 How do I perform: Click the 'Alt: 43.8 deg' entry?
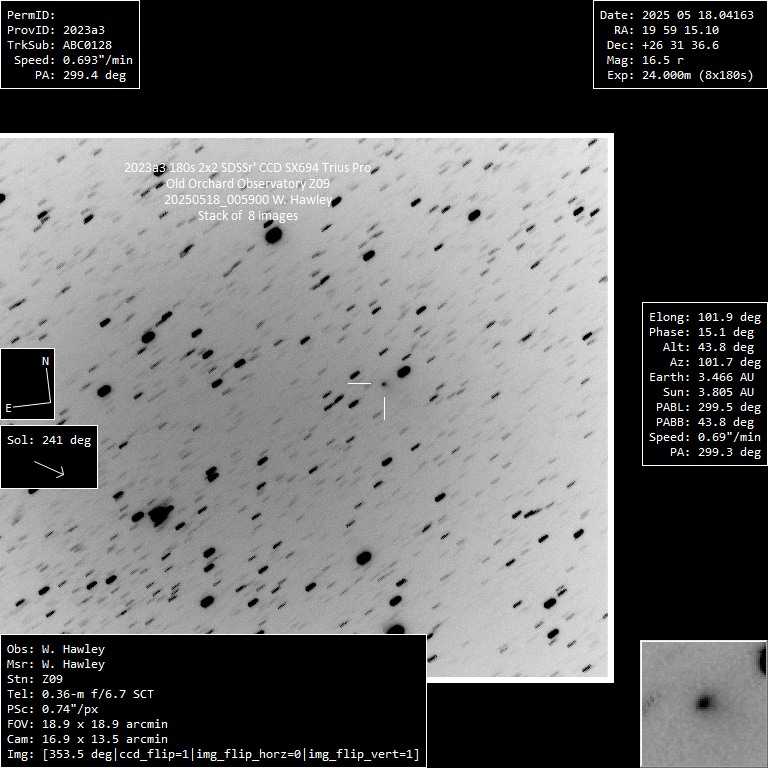tap(708, 347)
